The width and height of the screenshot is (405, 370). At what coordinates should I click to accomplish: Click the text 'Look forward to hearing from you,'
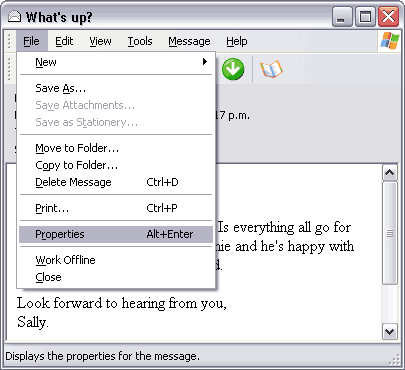coord(122,304)
